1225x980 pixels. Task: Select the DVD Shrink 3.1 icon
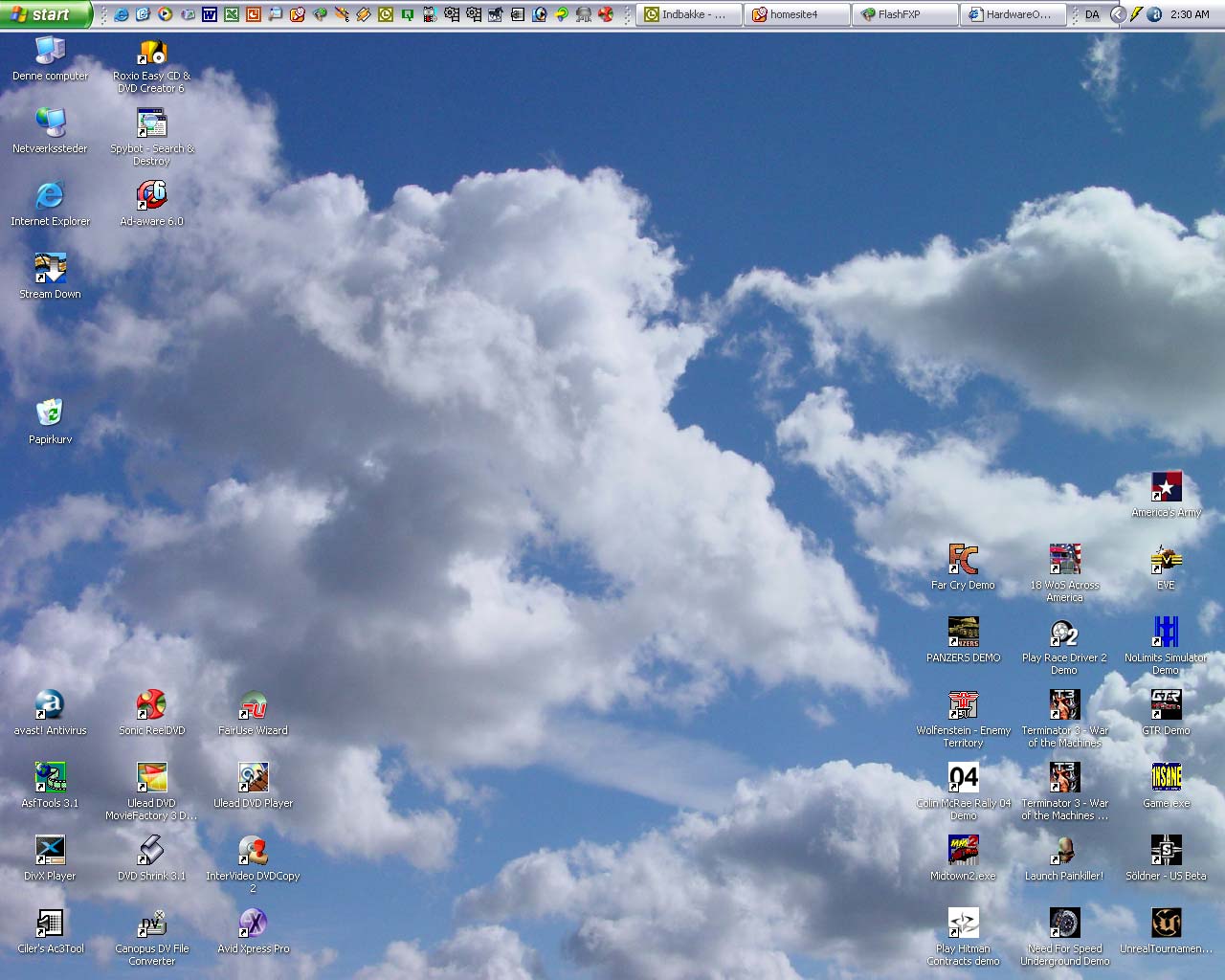click(151, 859)
